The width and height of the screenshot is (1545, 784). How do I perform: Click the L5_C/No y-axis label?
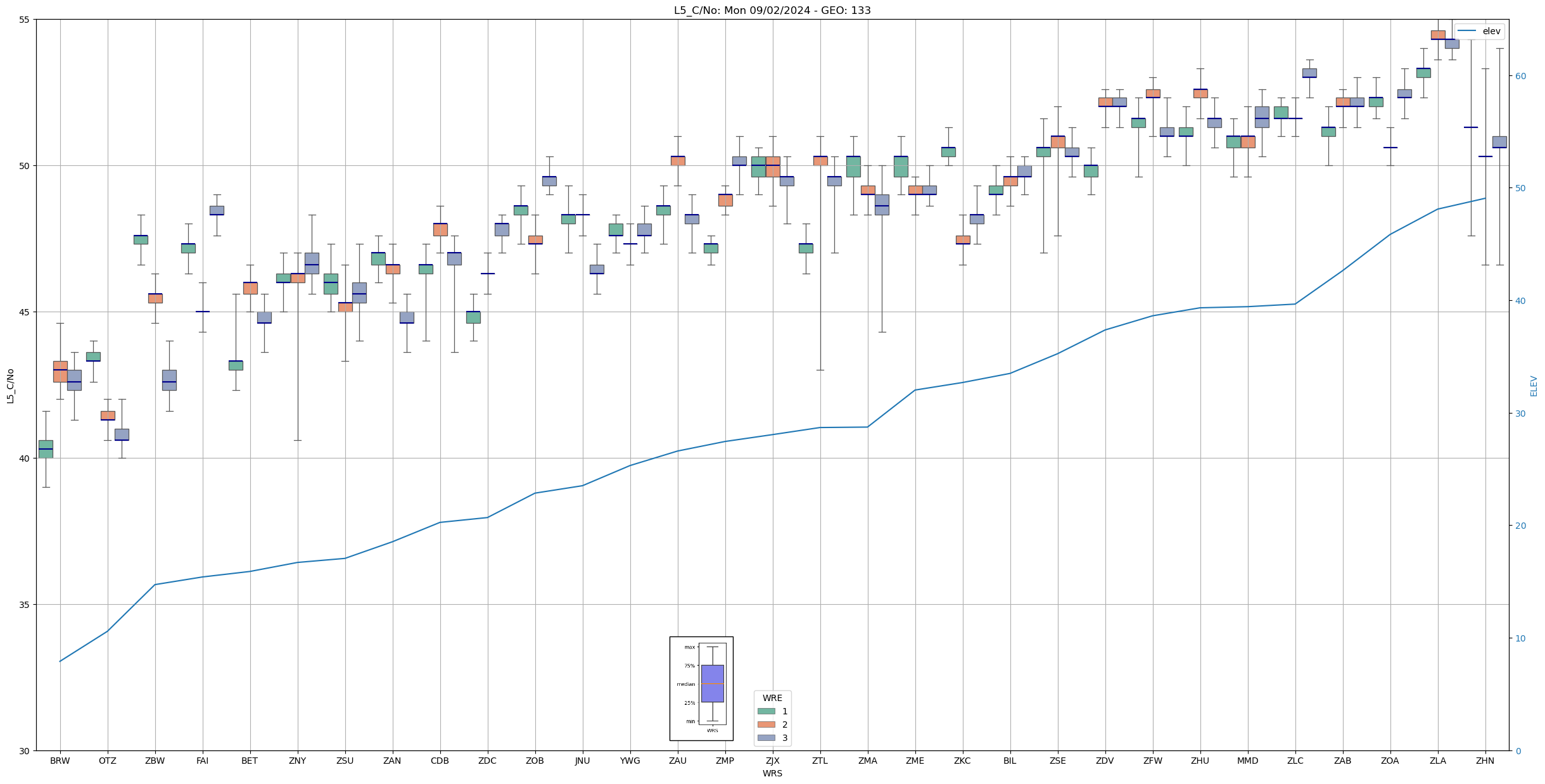click(x=10, y=386)
